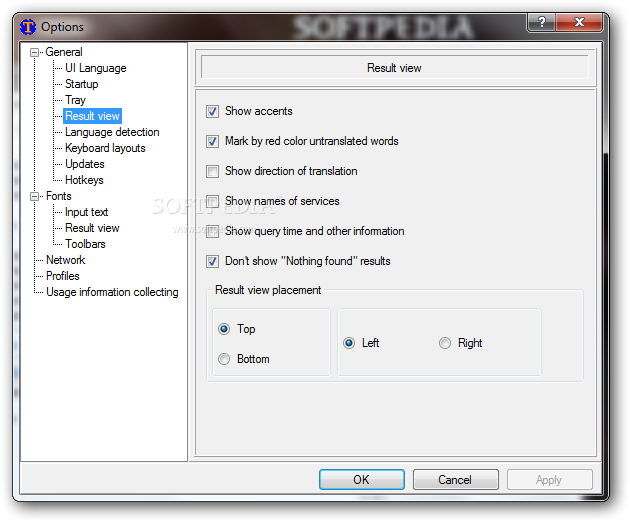The width and height of the screenshot is (630, 522).
Task: Uncheck Show accents checkbox
Action: tap(213, 111)
